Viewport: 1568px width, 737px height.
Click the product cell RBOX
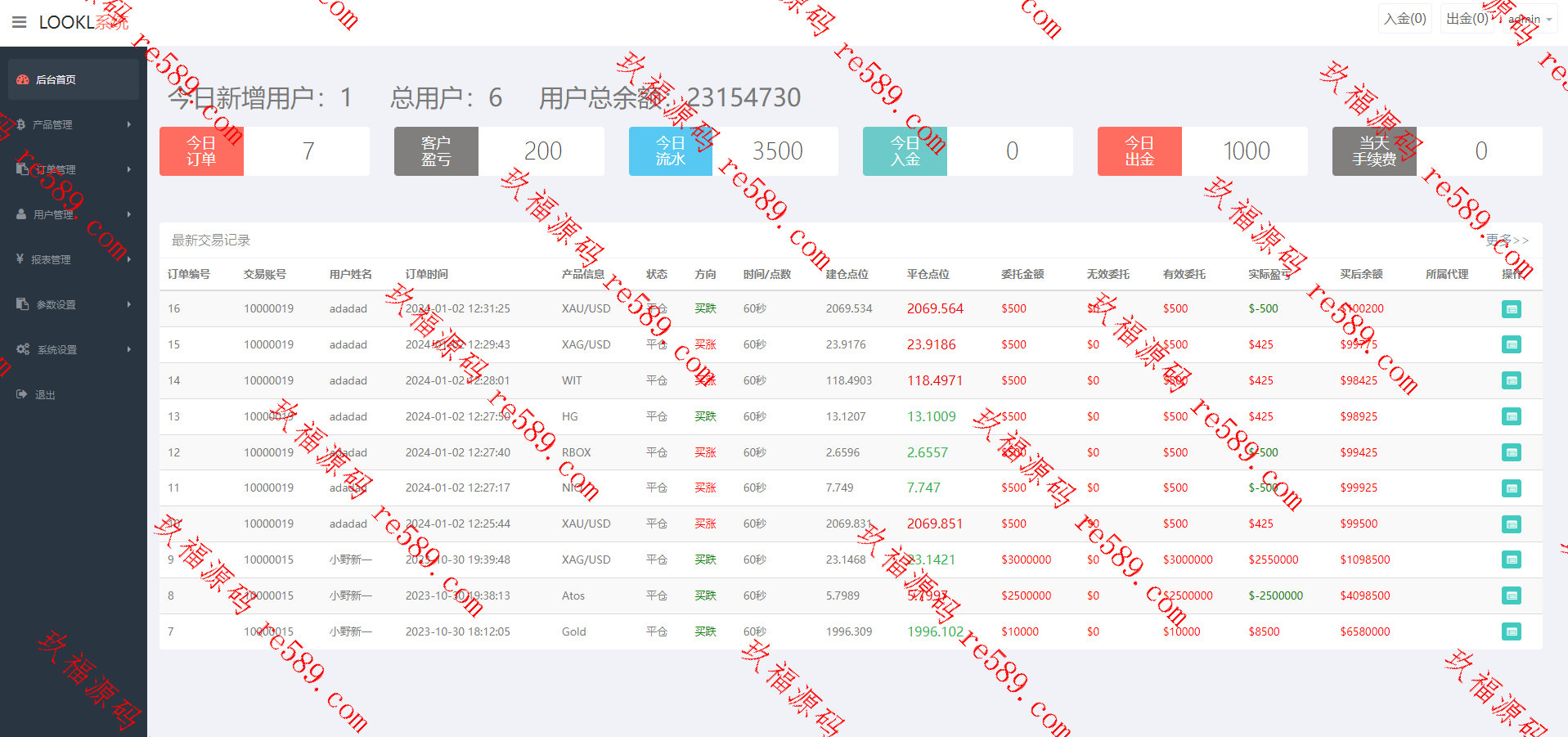coord(577,452)
